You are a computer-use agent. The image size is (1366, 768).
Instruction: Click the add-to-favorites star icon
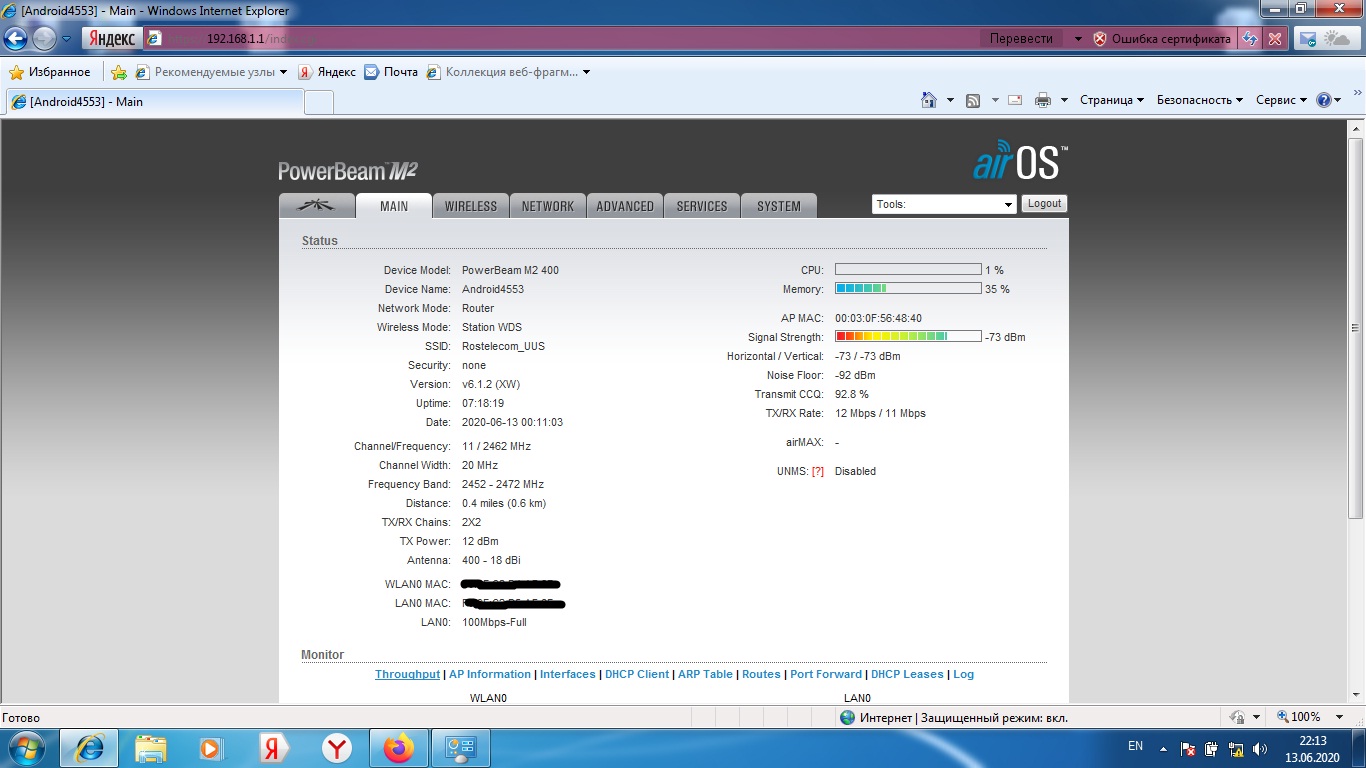point(119,72)
